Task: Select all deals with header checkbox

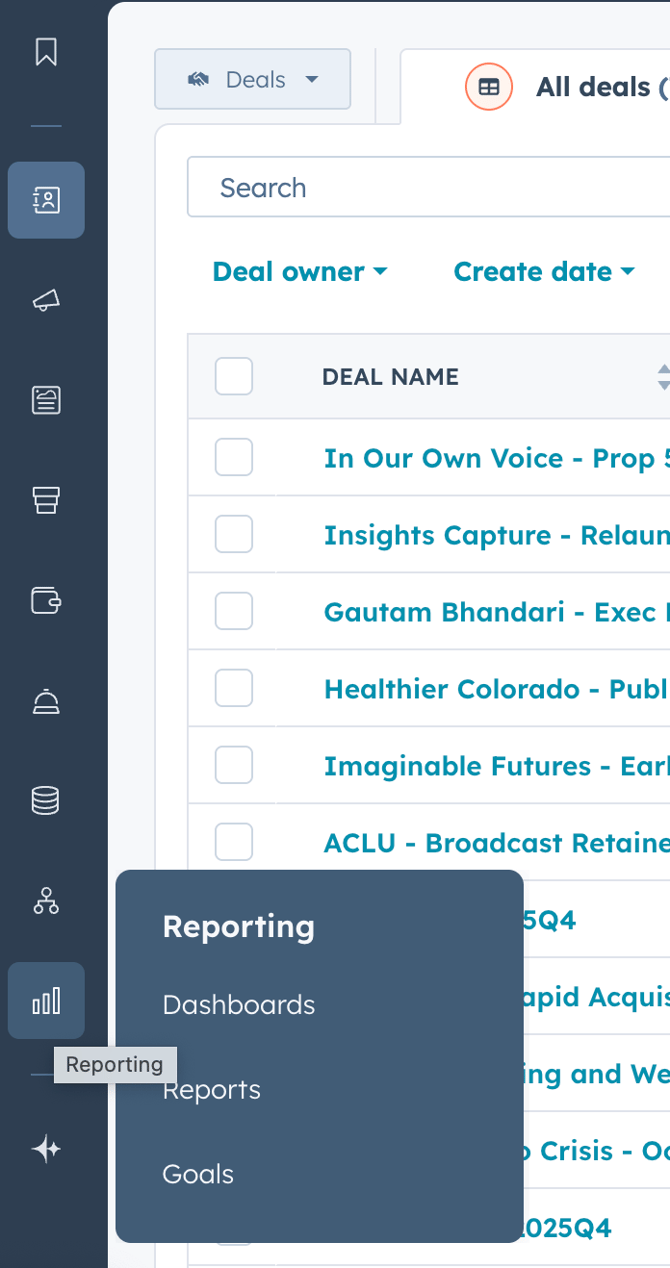Action: point(234,377)
